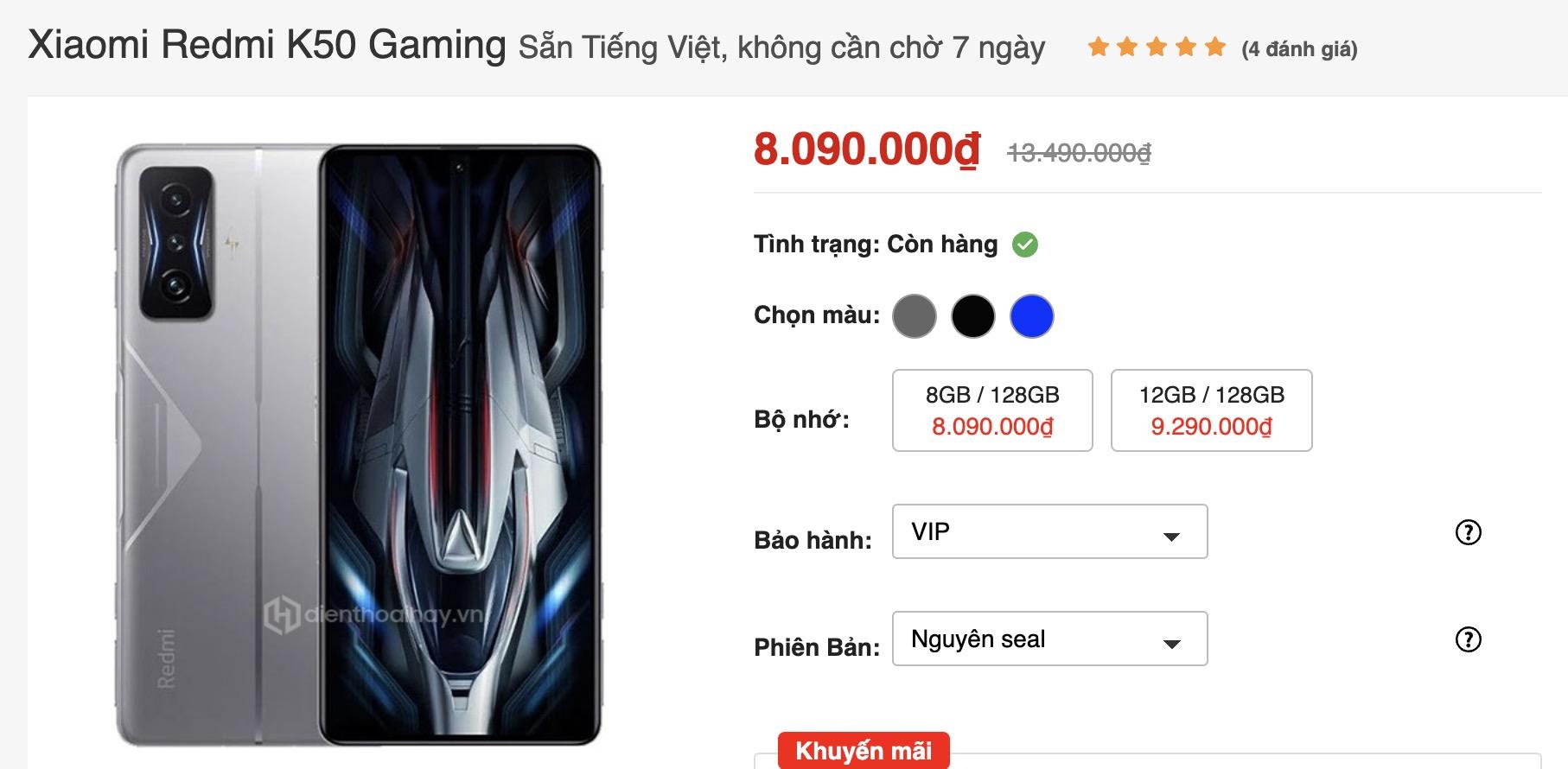Choose the gray color option
This screenshot has width=1568, height=769.
[x=915, y=315]
